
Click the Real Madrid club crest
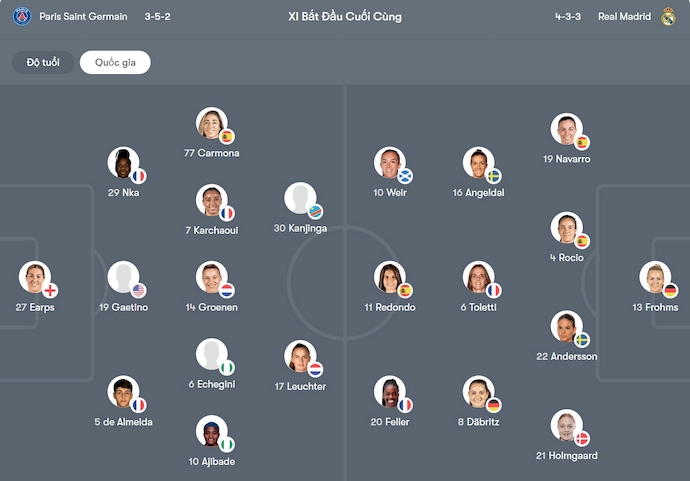coord(668,17)
